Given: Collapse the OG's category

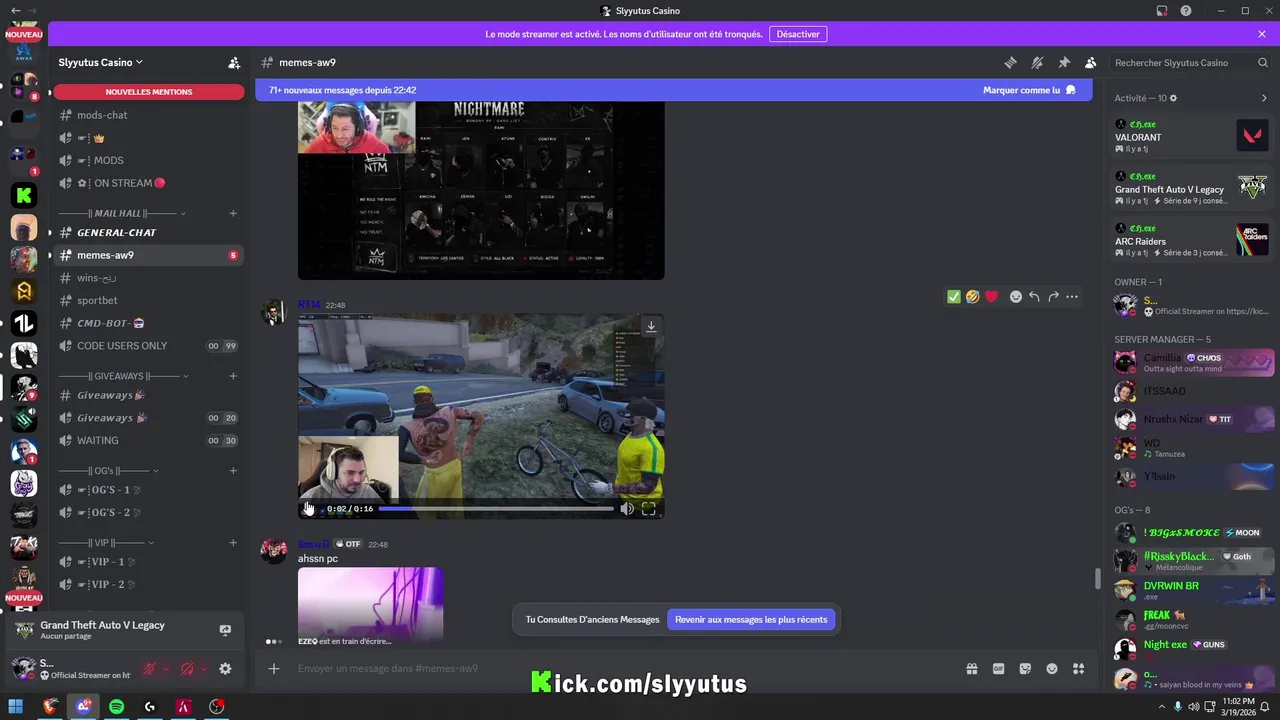Looking at the screenshot, I should pyautogui.click(x=108, y=470).
